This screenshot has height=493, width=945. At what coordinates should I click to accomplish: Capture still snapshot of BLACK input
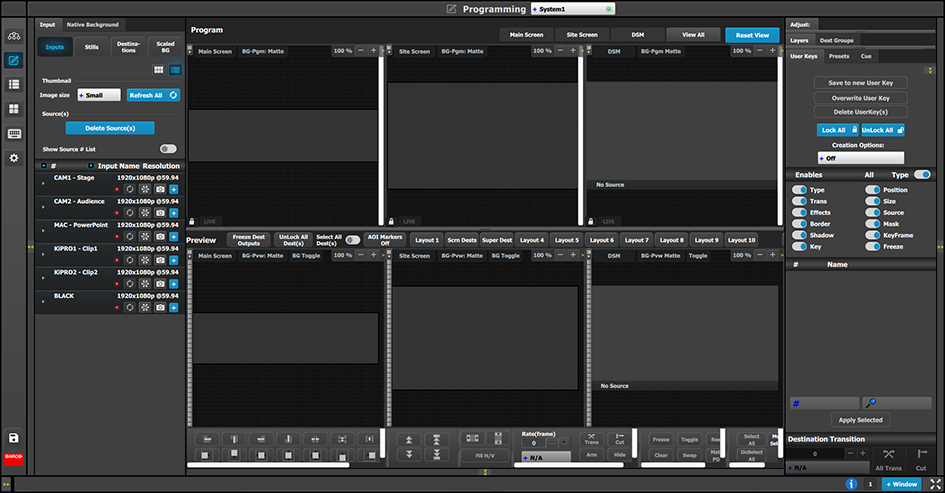pyautogui.click(x=160, y=307)
